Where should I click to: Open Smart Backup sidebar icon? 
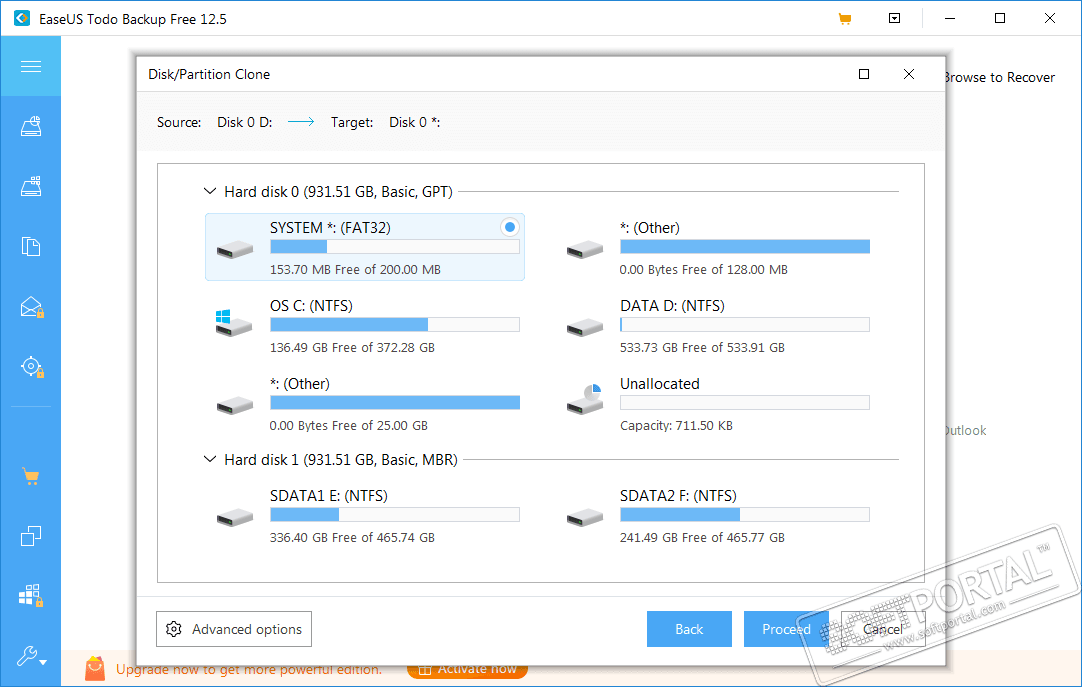32,366
